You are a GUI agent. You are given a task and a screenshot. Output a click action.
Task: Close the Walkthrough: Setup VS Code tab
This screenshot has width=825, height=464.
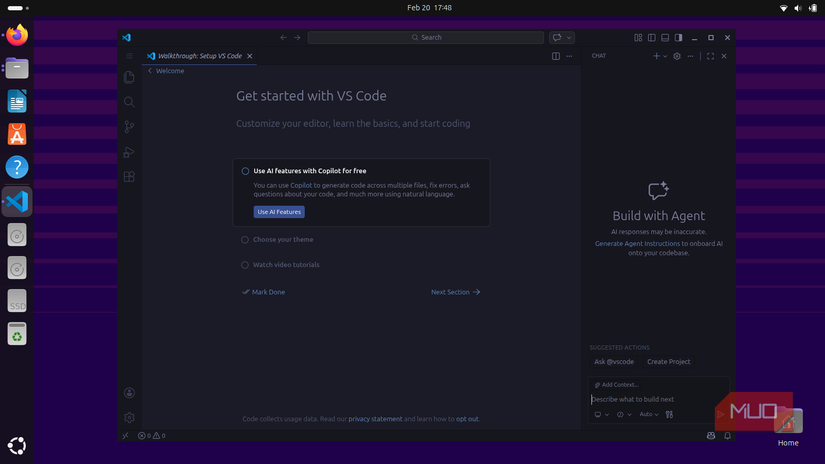[250, 56]
